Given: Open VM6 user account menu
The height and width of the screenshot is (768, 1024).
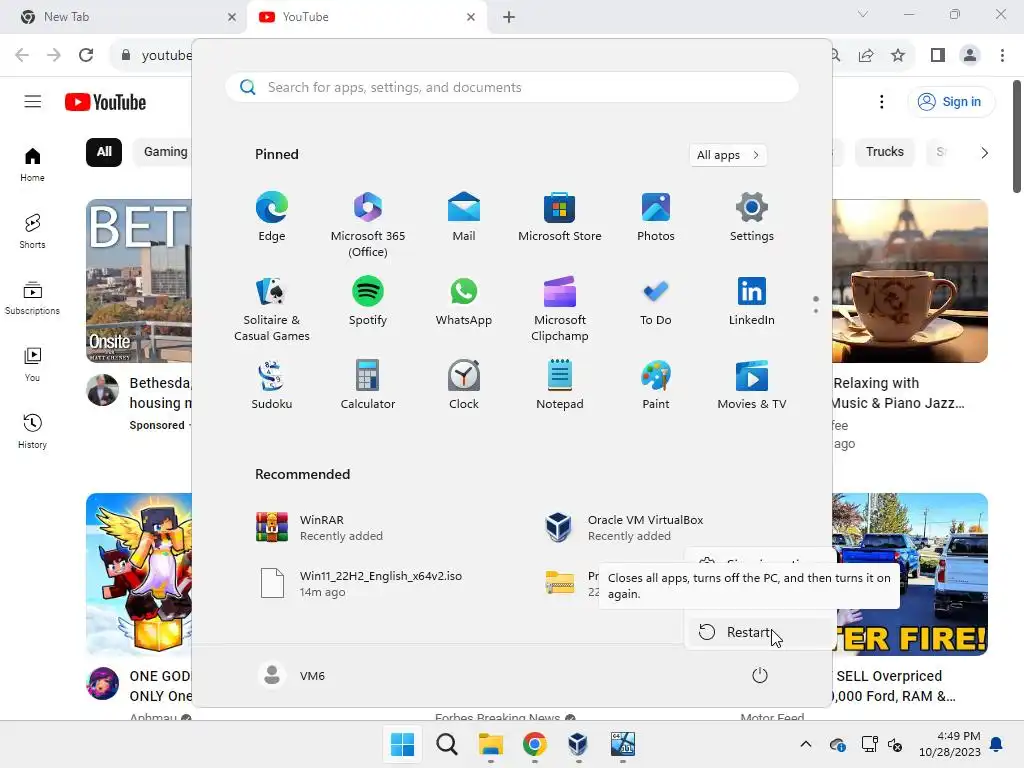Looking at the screenshot, I should (292, 675).
